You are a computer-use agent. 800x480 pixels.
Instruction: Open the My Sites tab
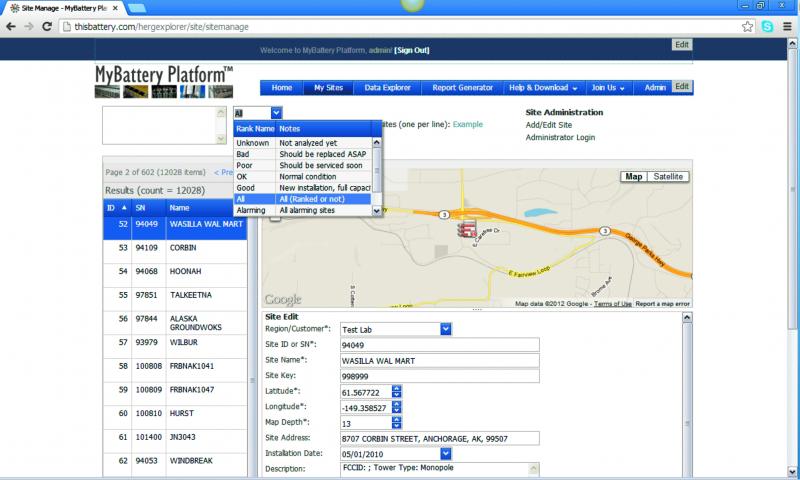[329, 88]
